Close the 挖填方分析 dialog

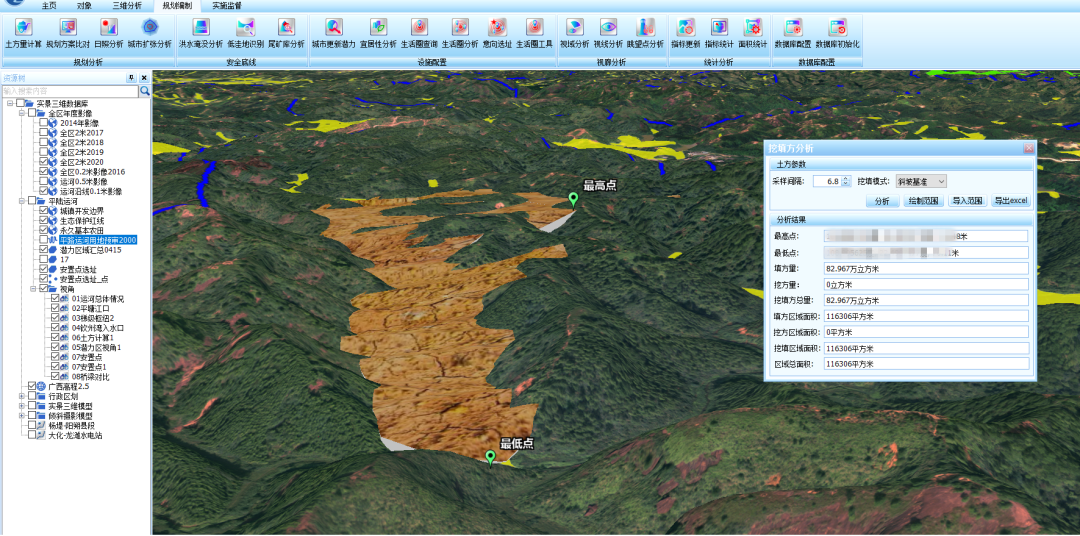click(x=1029, y=147)
